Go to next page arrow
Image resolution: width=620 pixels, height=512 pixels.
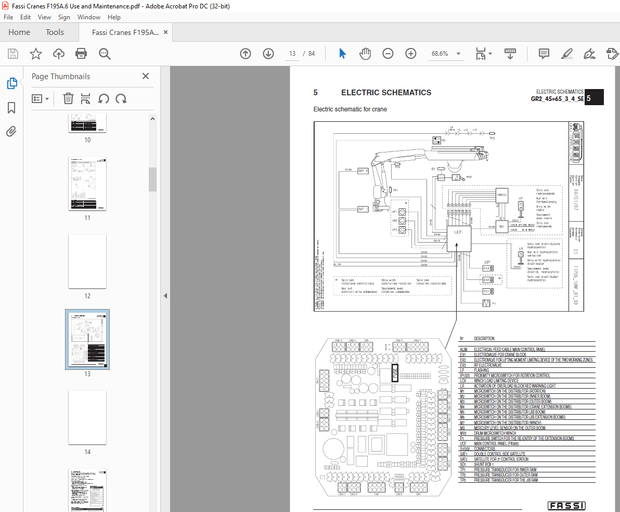268,54
